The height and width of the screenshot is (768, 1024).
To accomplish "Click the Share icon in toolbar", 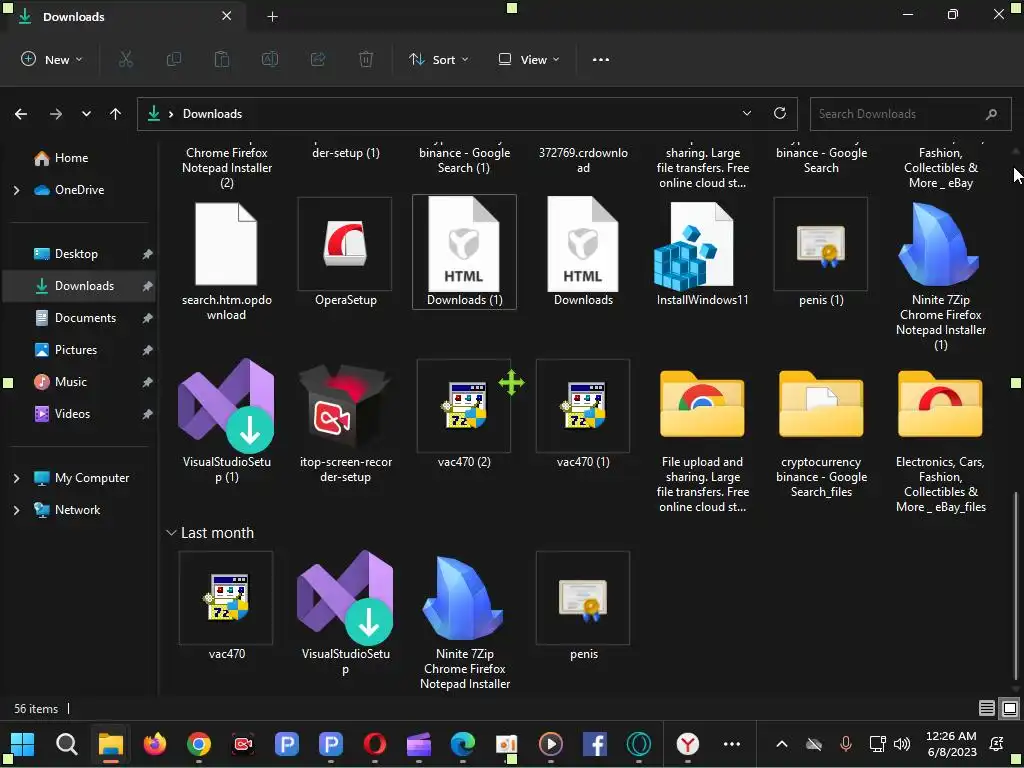I will click(318, 59).
